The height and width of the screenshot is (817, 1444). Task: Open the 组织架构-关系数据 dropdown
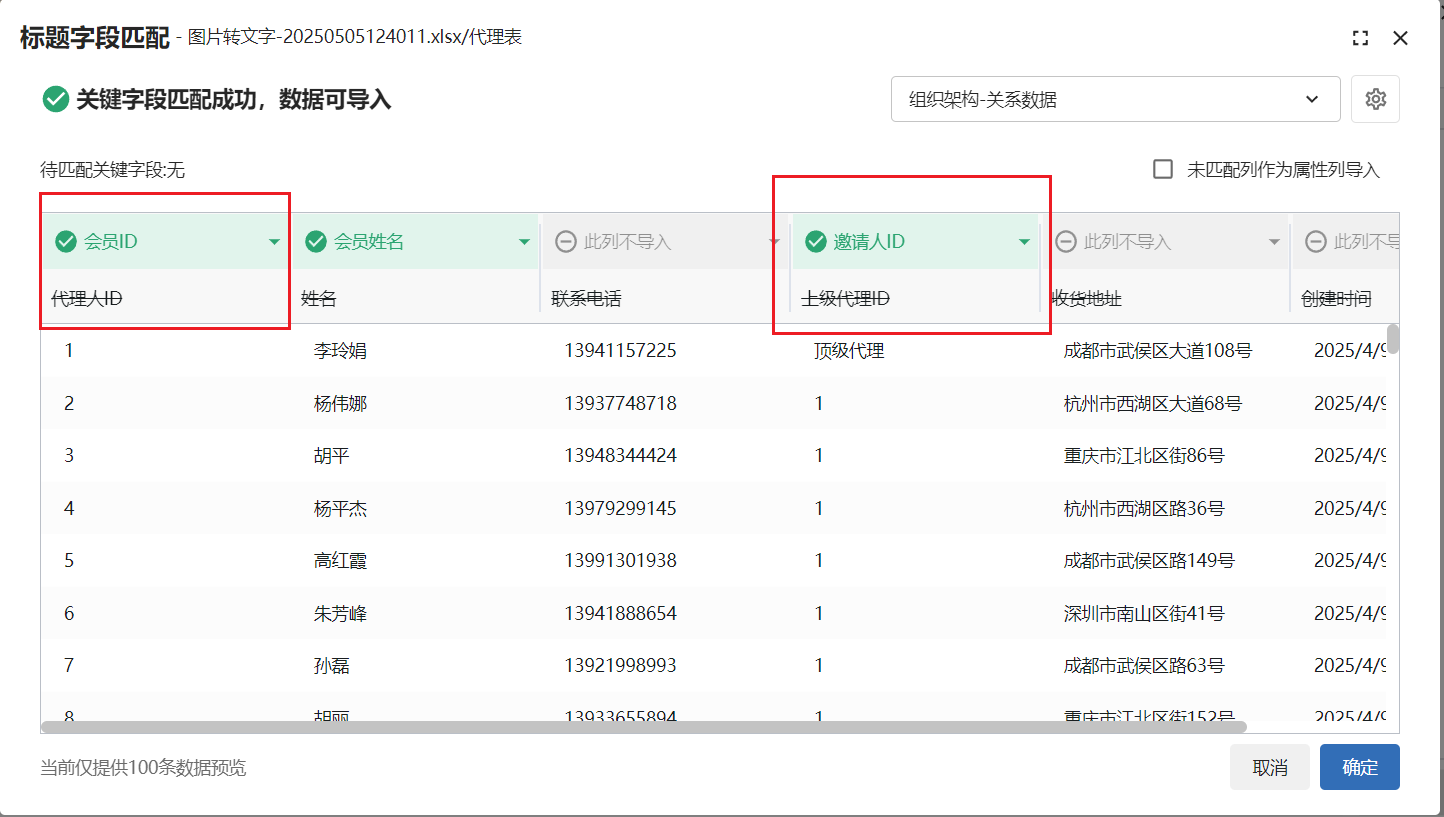pos(1115,99)
